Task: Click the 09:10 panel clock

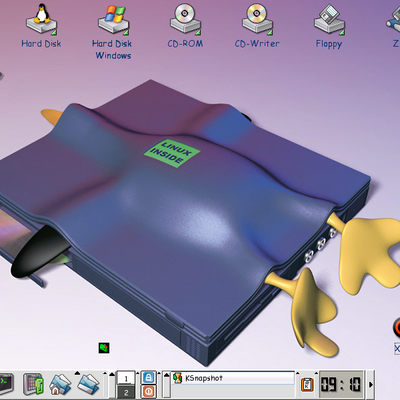Action: pos(341,384)
